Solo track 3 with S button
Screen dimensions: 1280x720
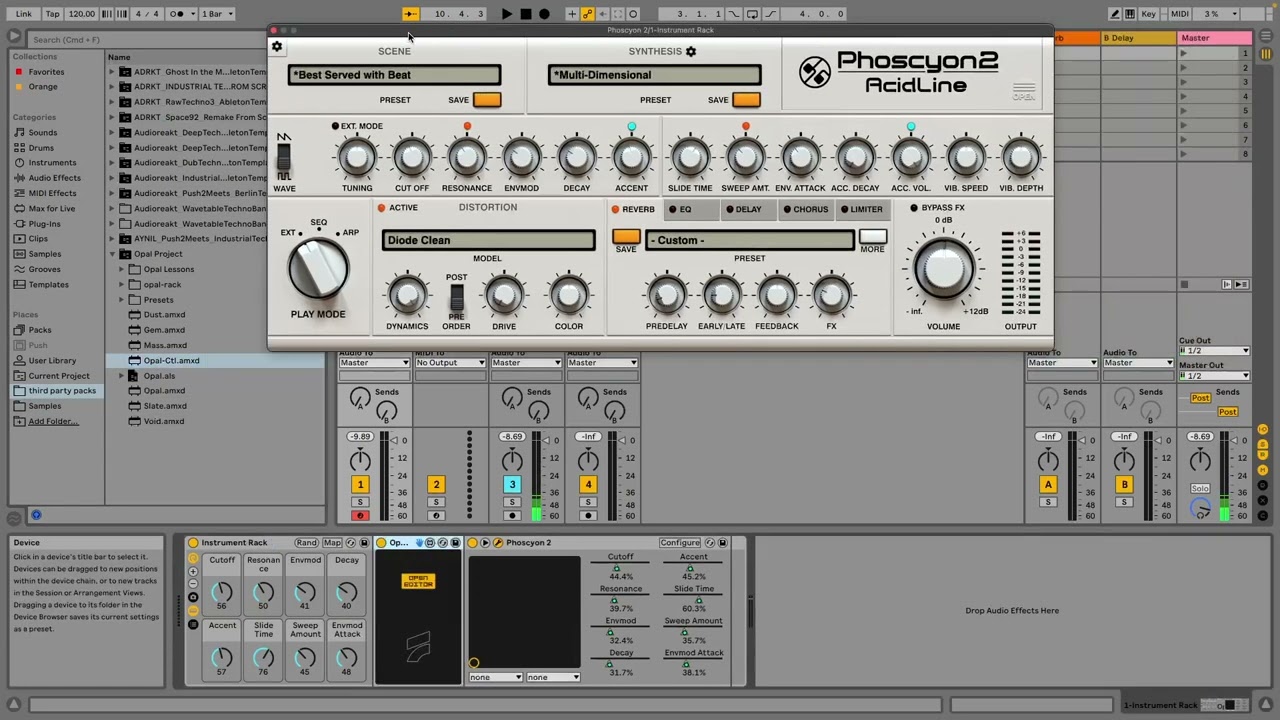[x=512, y=502]
